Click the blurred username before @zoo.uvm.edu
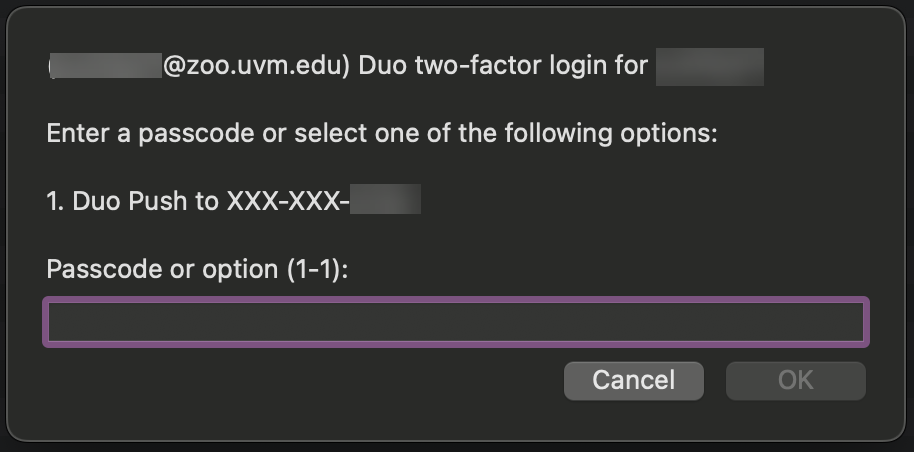Screen dimensions: 914x452 107,67
